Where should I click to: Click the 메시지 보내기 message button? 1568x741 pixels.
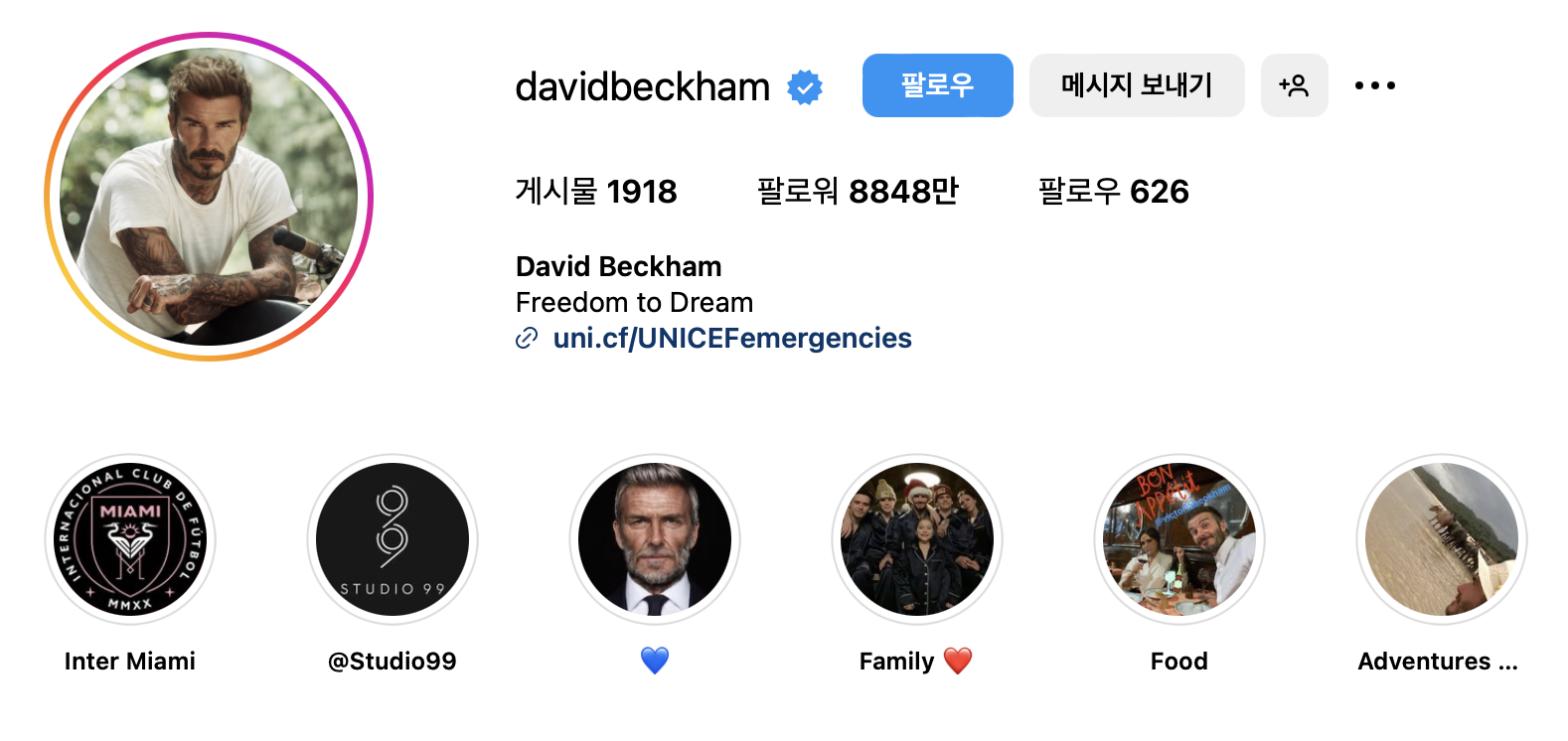(1137, 85)
